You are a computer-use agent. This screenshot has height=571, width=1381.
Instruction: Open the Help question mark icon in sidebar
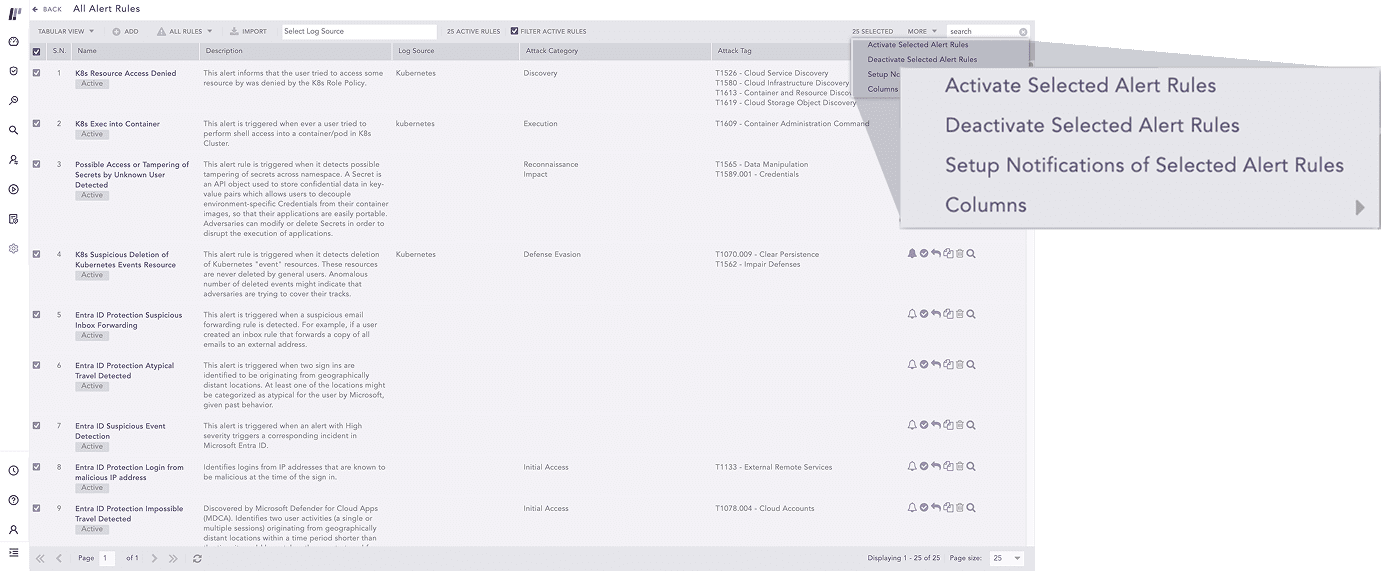click(x=14, y=500)
